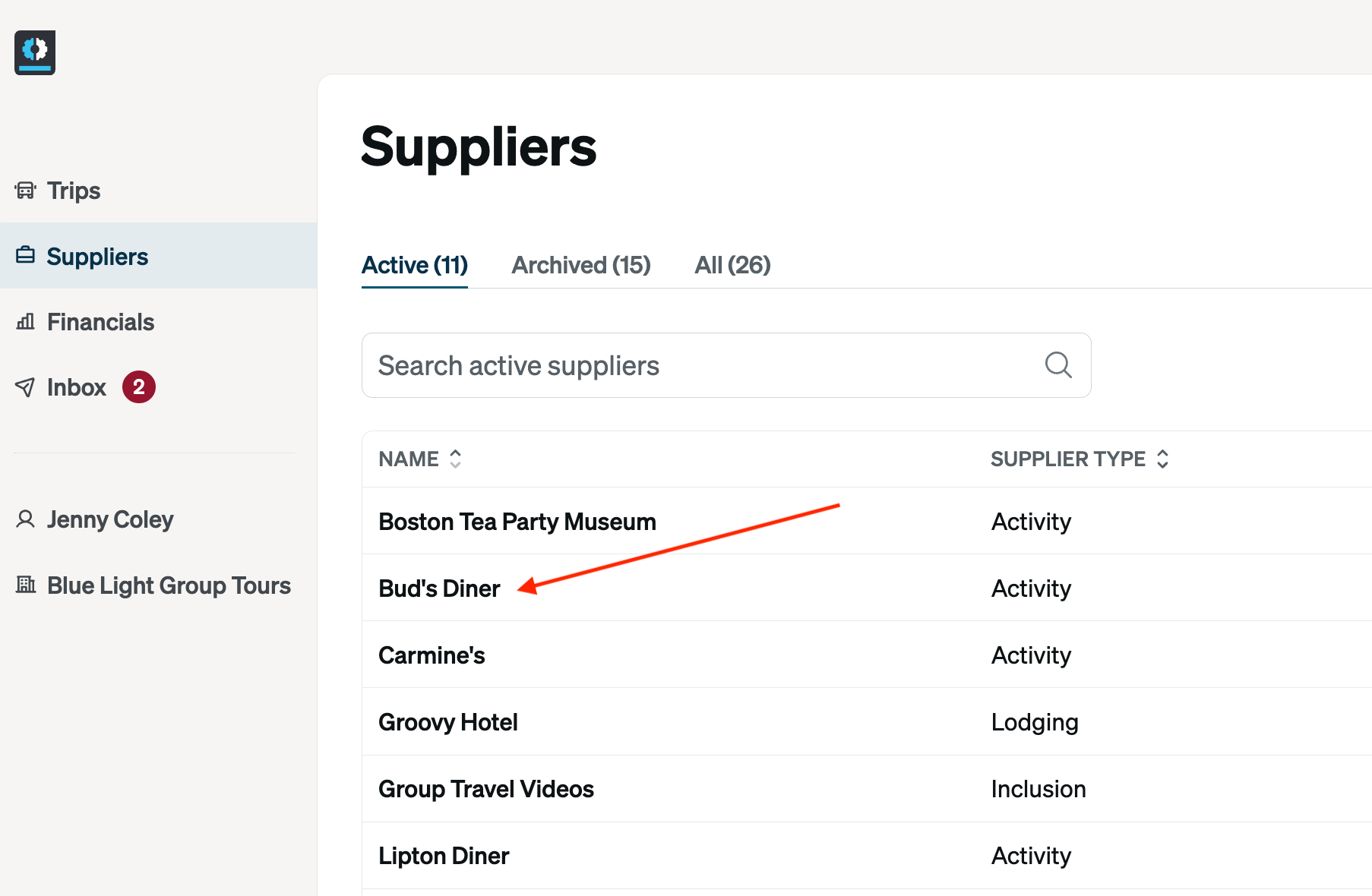Click the bus icon beside Trips
Image resolution: width=1372 pixels, height=896 pixels.
click(26, 191)
